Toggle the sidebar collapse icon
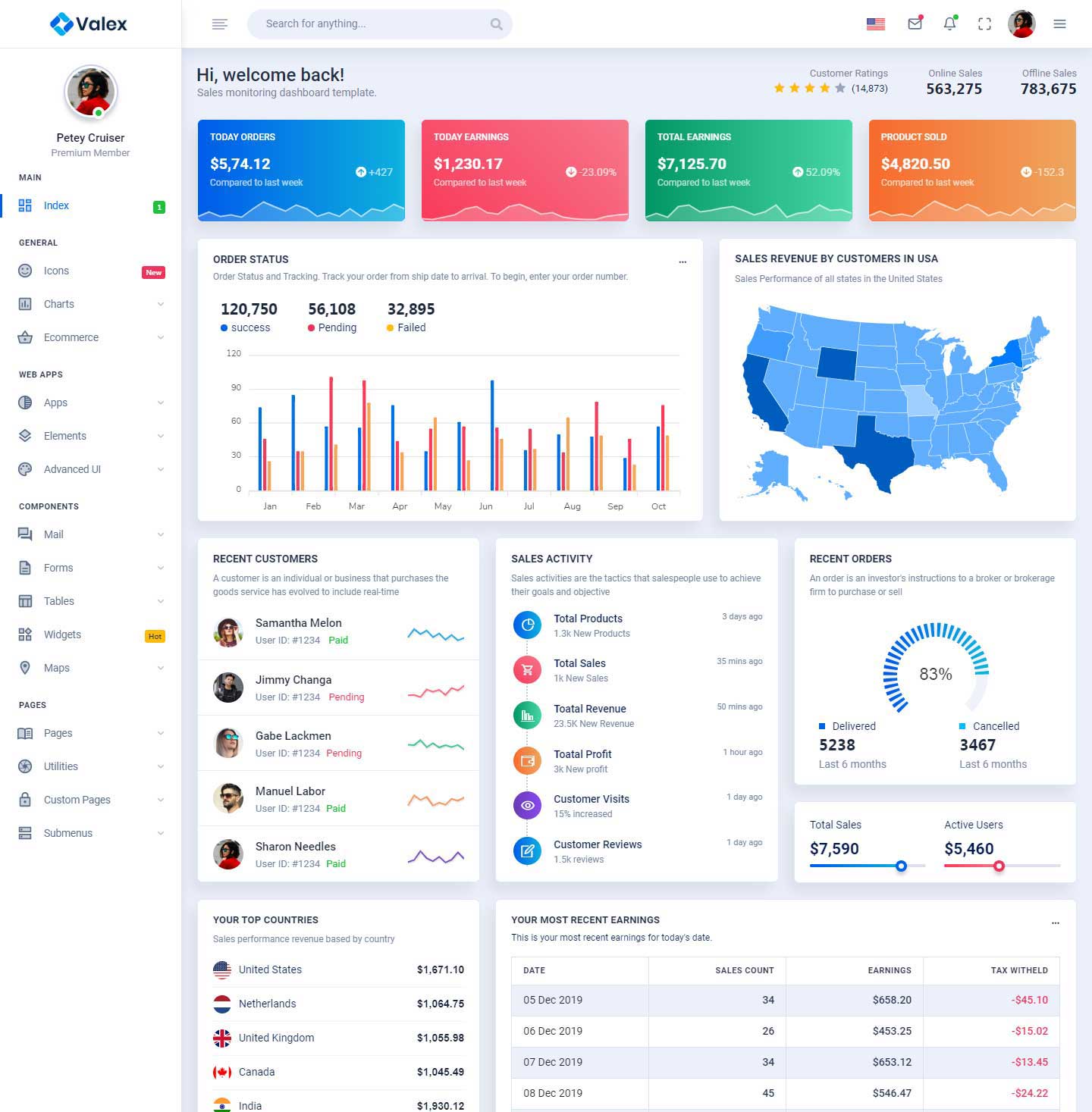Screen dimensions: 1092x1112 click(x=220, y=24)
